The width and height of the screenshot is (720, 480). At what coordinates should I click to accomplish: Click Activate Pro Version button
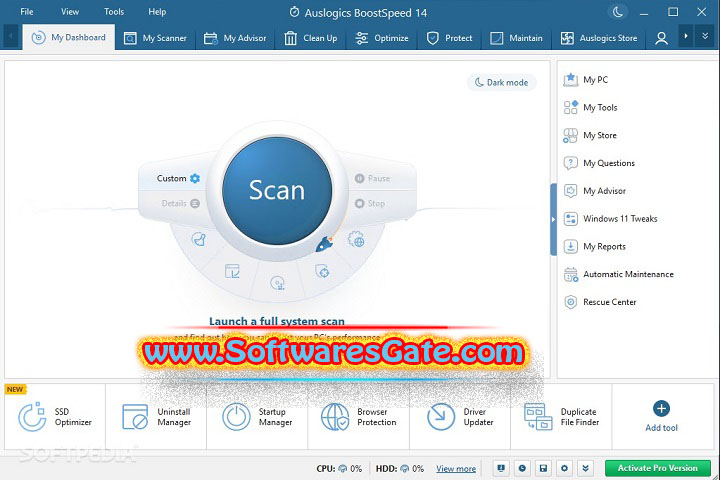point(658,468)
